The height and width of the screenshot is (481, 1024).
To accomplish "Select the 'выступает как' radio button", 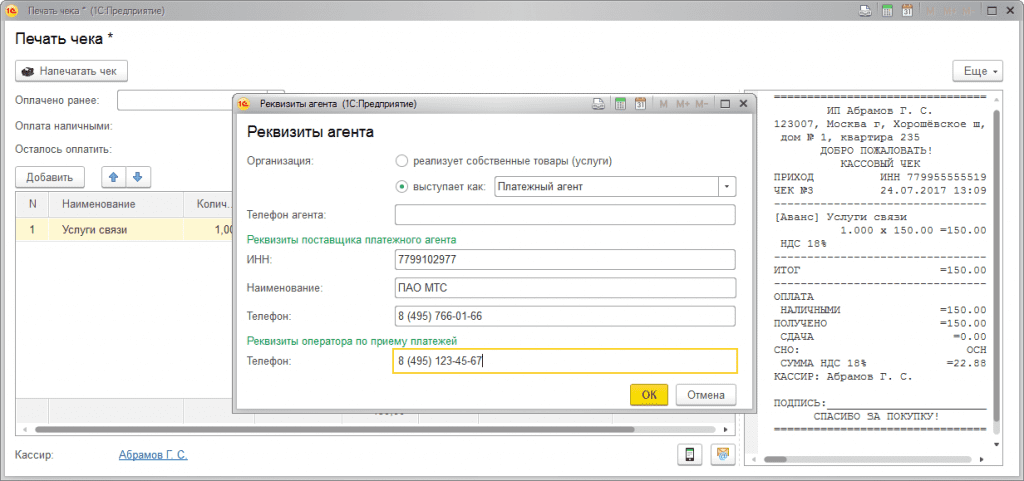I will coord(402,186).
